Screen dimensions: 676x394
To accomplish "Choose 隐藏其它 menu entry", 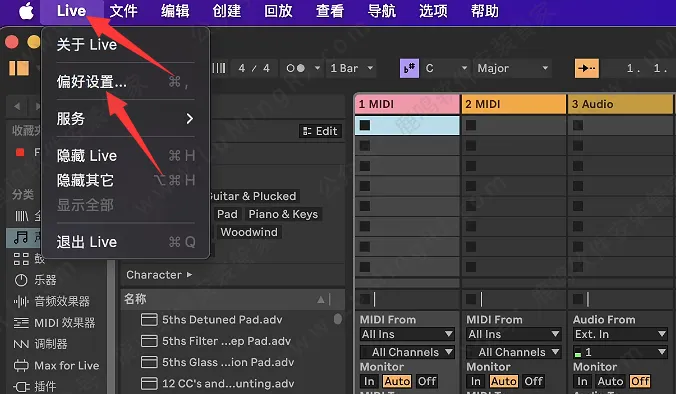I will [125, 180].
